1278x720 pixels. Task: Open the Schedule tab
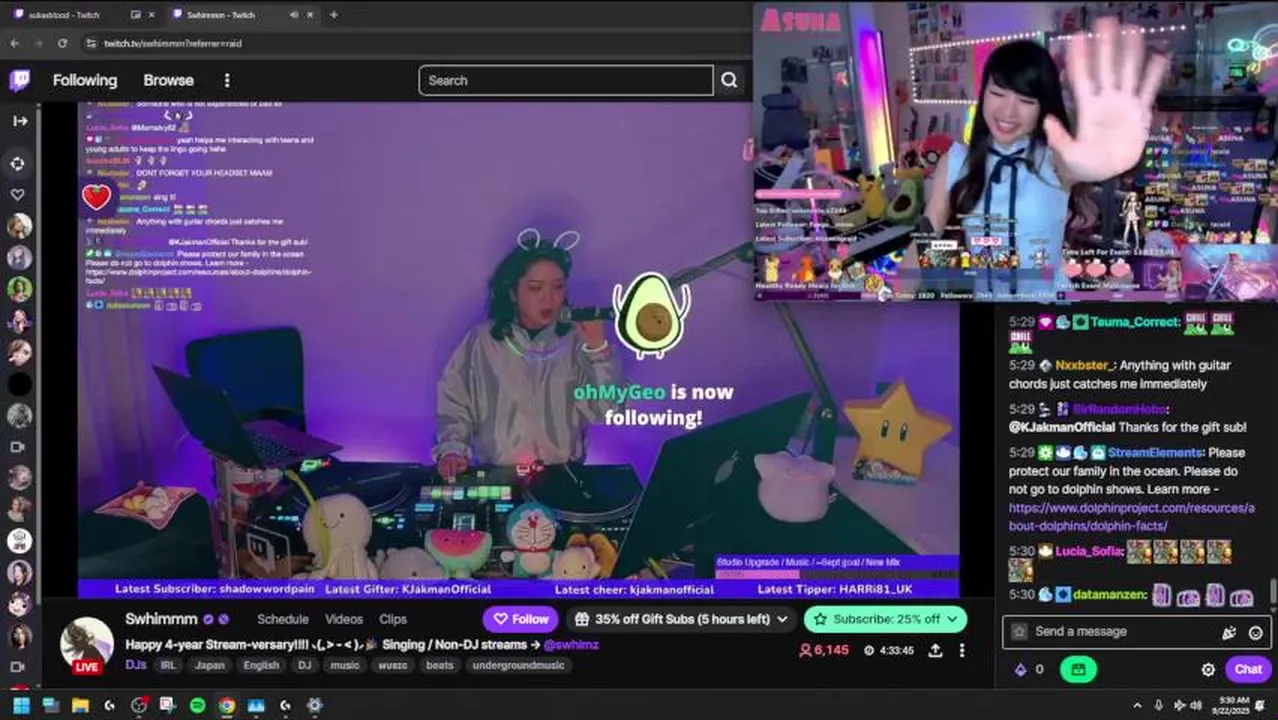282,619
